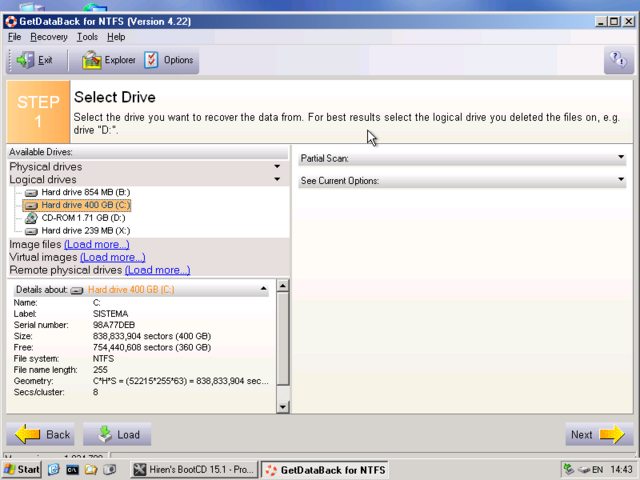Image resolution: width=640 pixels, height=480 pixels.
Task: Launch the browser quick launch icon
Action: (54, 470)
